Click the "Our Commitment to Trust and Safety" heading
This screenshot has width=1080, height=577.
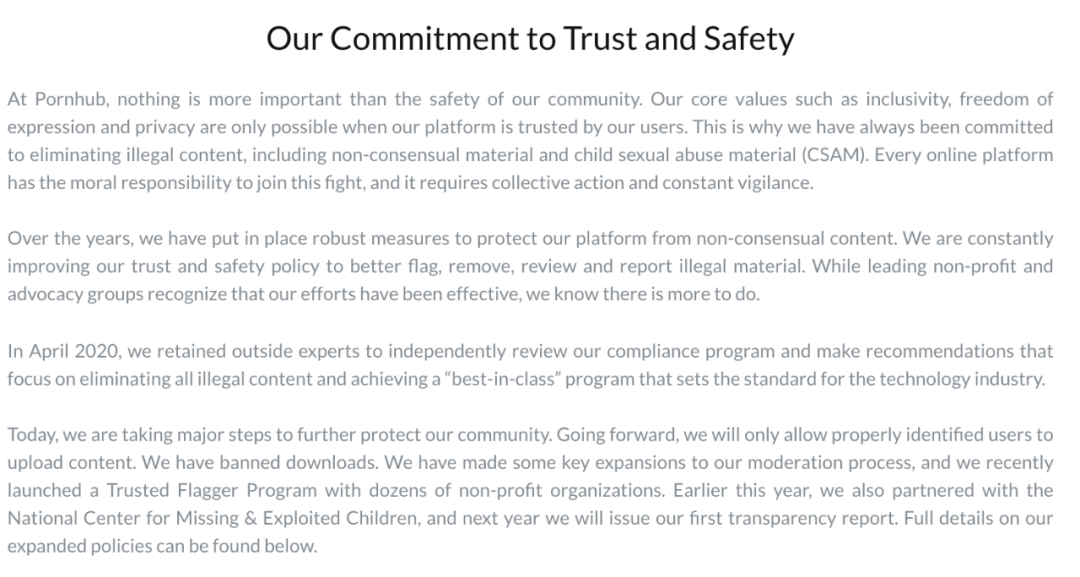point(530,38)
